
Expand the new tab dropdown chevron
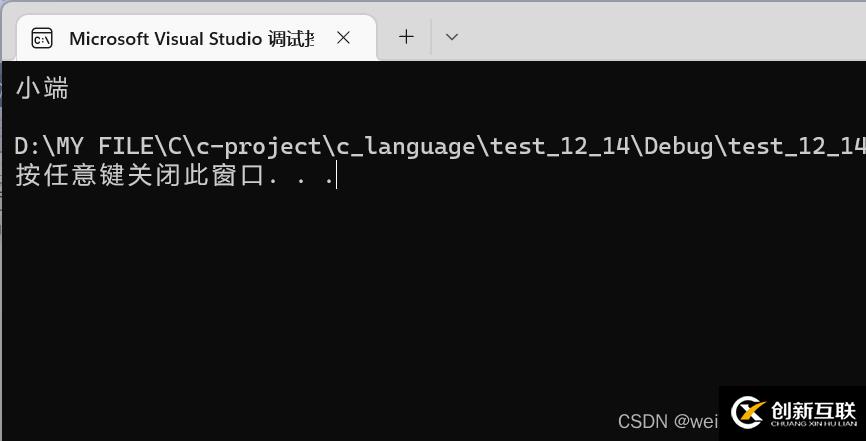pyautogui.click(x=452, y=37)
